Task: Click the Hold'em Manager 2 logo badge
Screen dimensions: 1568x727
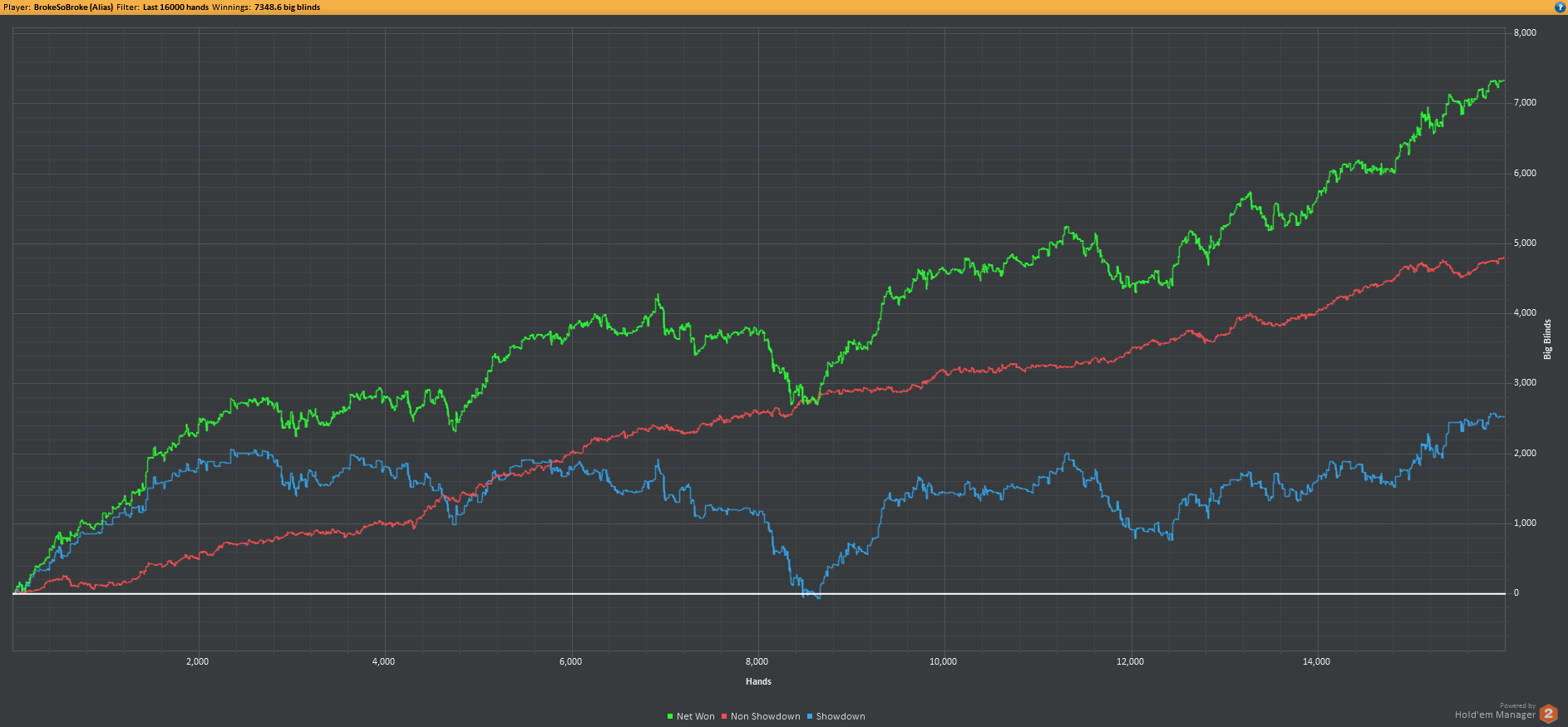Action: click(1548, 713)
